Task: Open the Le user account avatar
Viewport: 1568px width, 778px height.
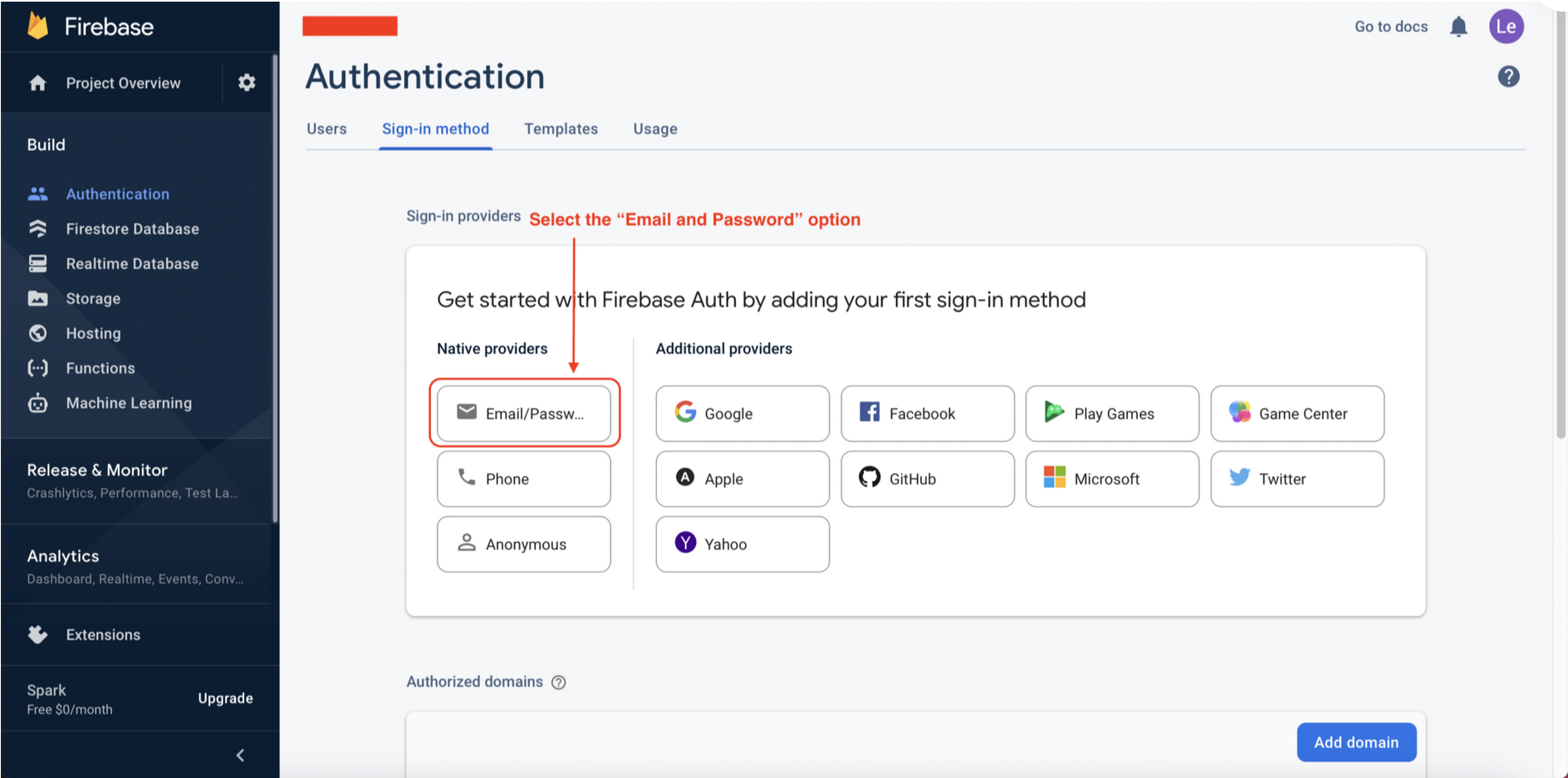Action: [1506, 27]
